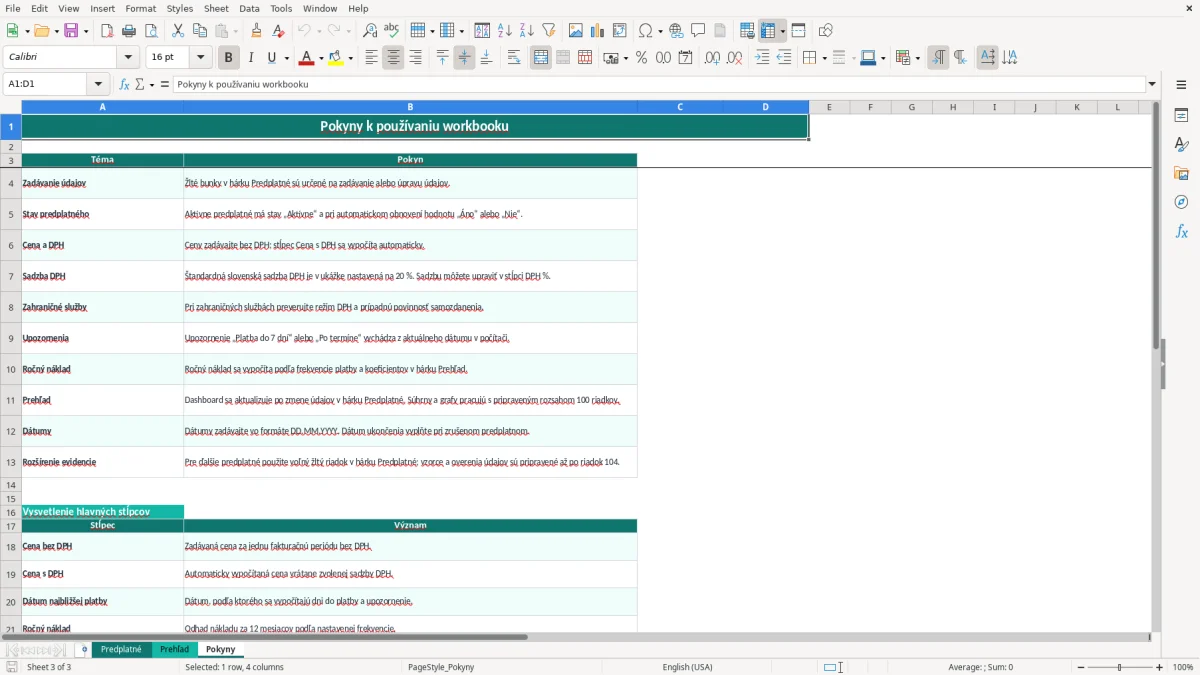
Task: Click English (USA) language in status bar
Action: (687, 667)
